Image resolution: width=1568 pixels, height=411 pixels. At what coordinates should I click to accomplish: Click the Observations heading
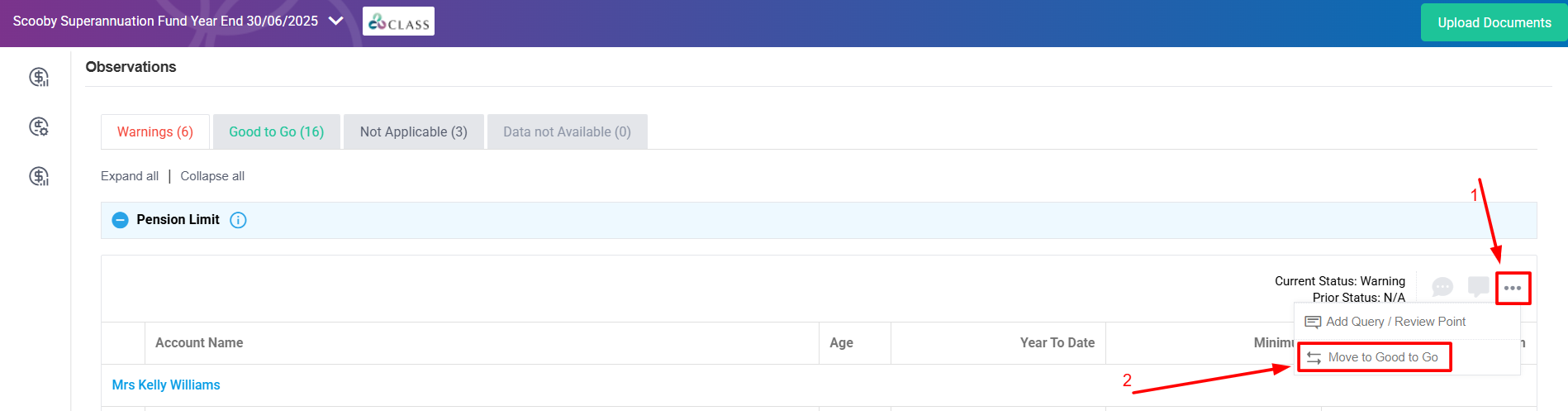[x=131, y=67]
